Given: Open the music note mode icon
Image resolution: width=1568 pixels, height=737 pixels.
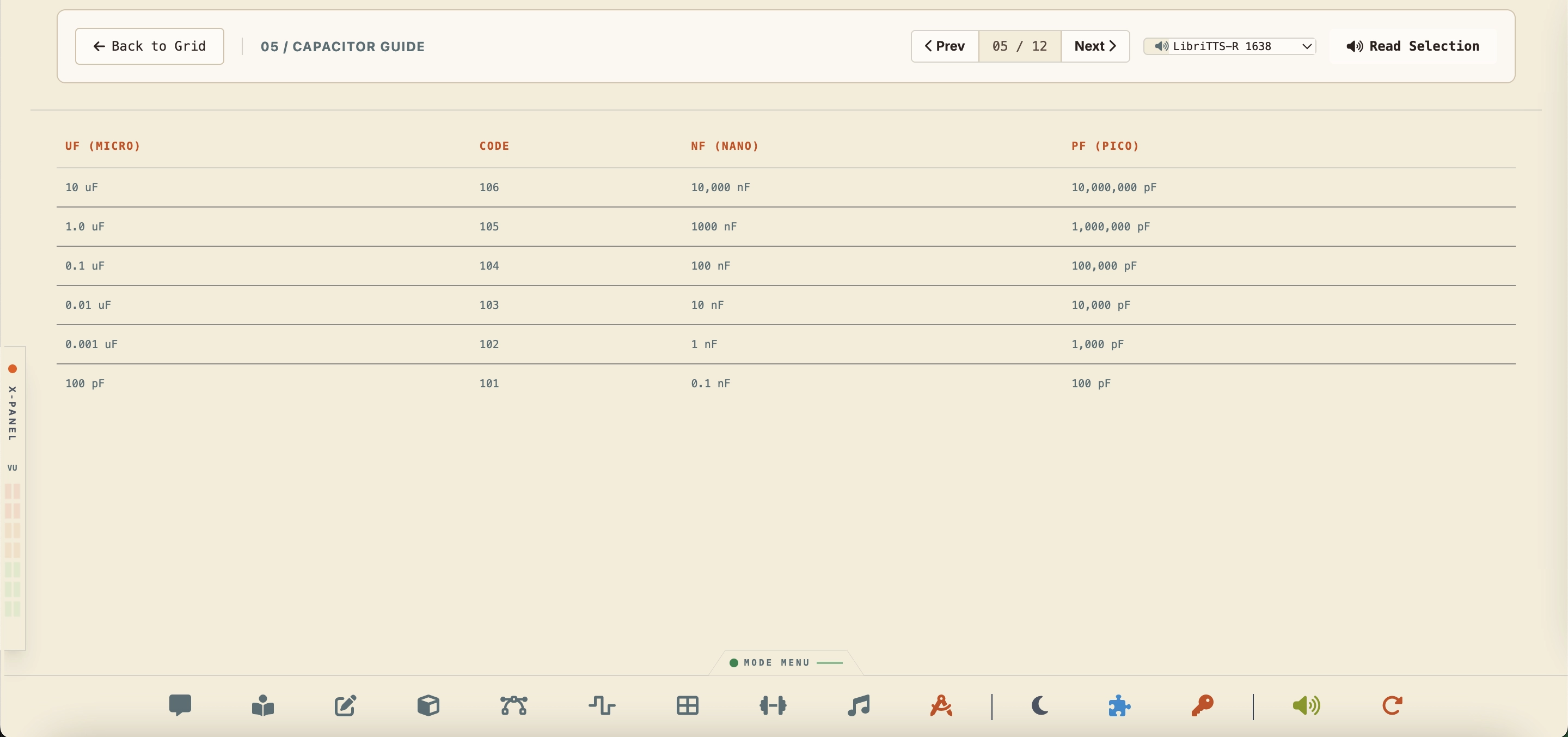Looking at the screenshot, I should pos(859,705).
